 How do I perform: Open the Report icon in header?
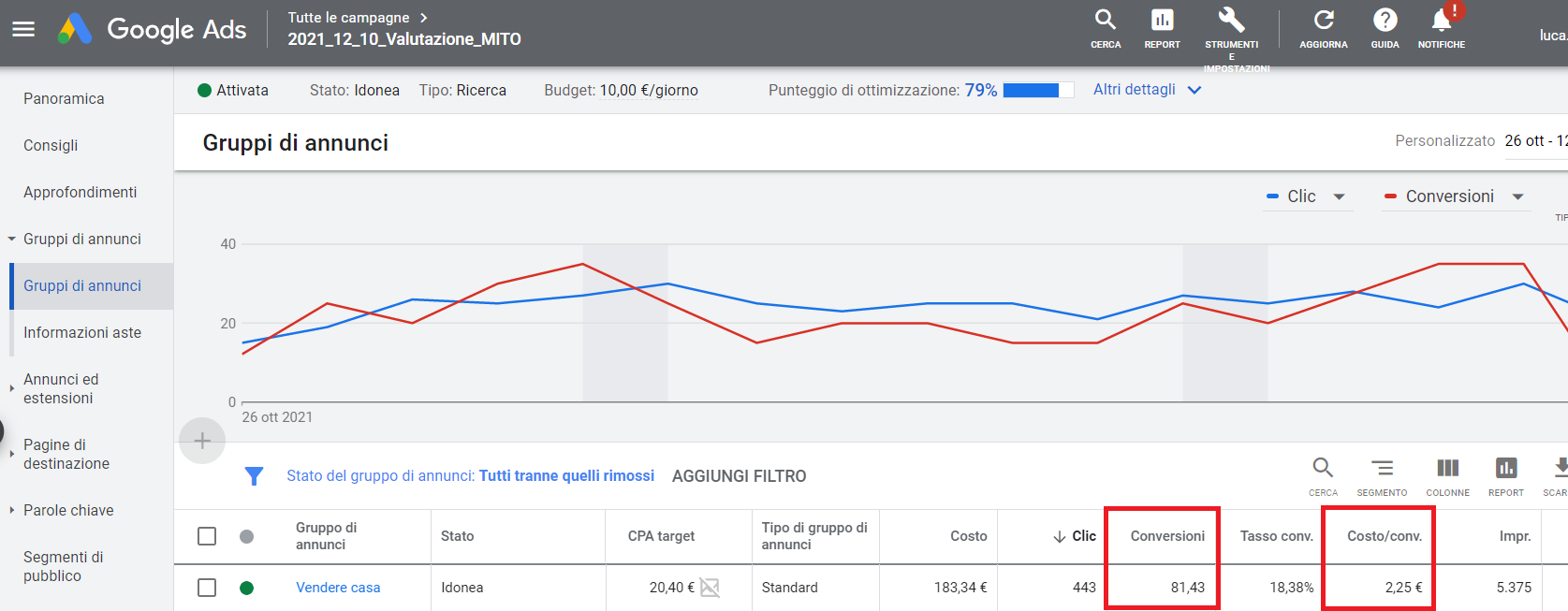pos(1162,22)
